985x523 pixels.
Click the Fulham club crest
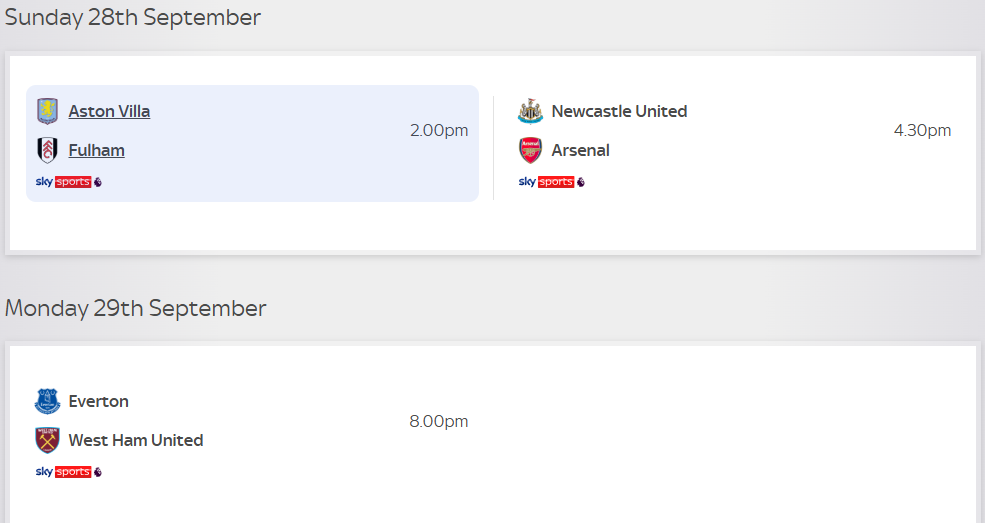[47, 150]
